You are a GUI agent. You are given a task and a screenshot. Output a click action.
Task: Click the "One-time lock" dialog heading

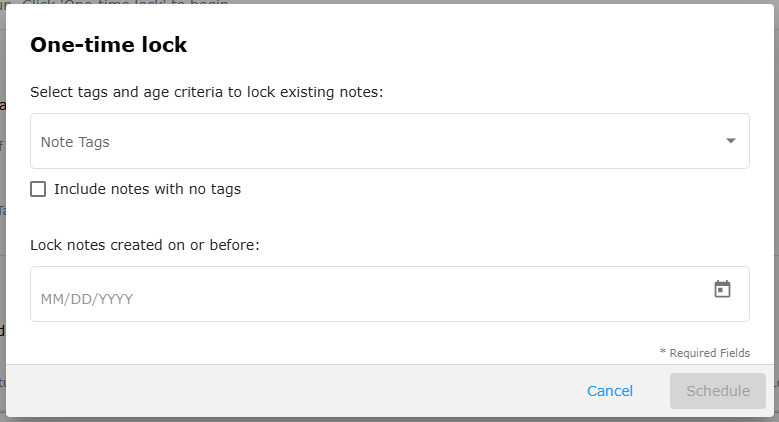pyautogui.click(x=108, y=45)
